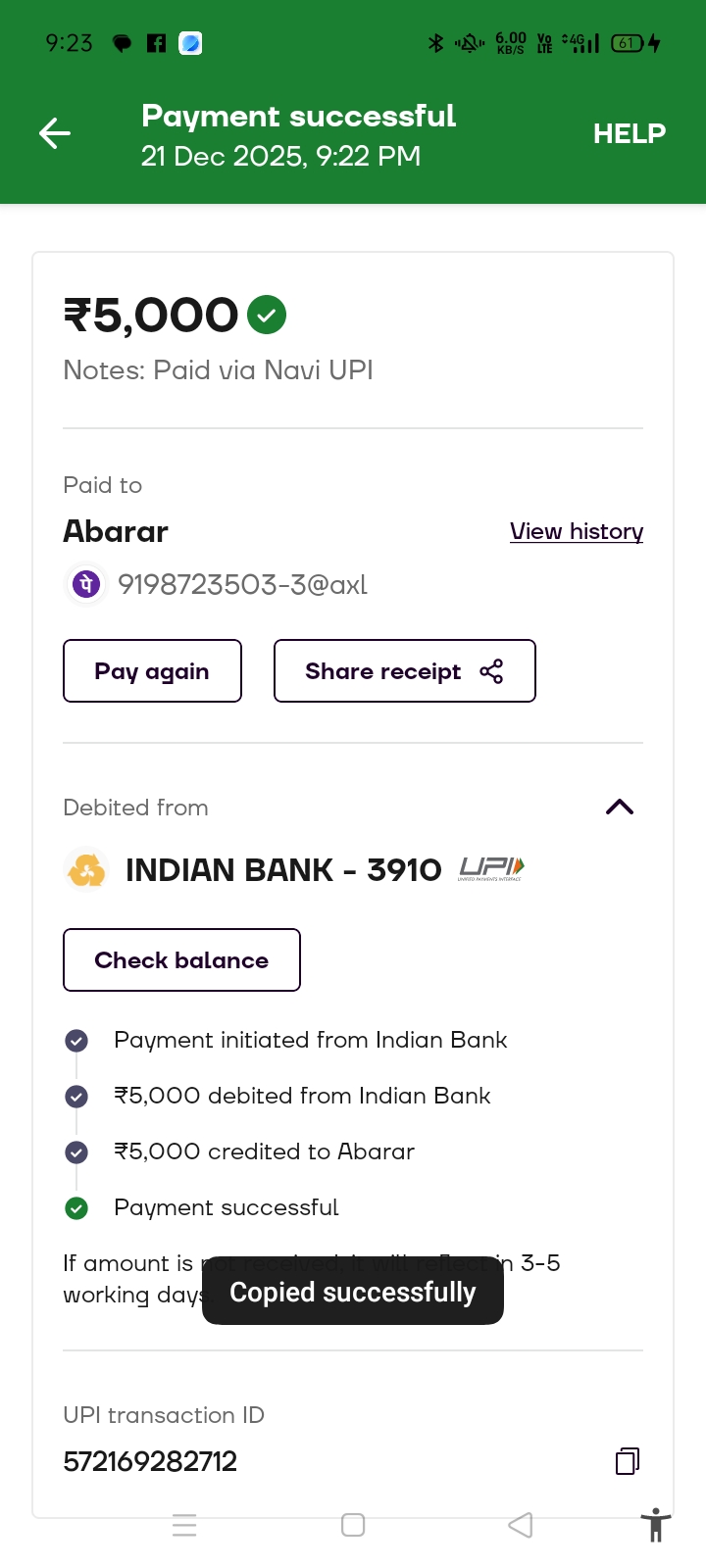Viewport: 706px width, 1568px height.
Task: Tap the Share receipt button
Action: click(404, 671)
